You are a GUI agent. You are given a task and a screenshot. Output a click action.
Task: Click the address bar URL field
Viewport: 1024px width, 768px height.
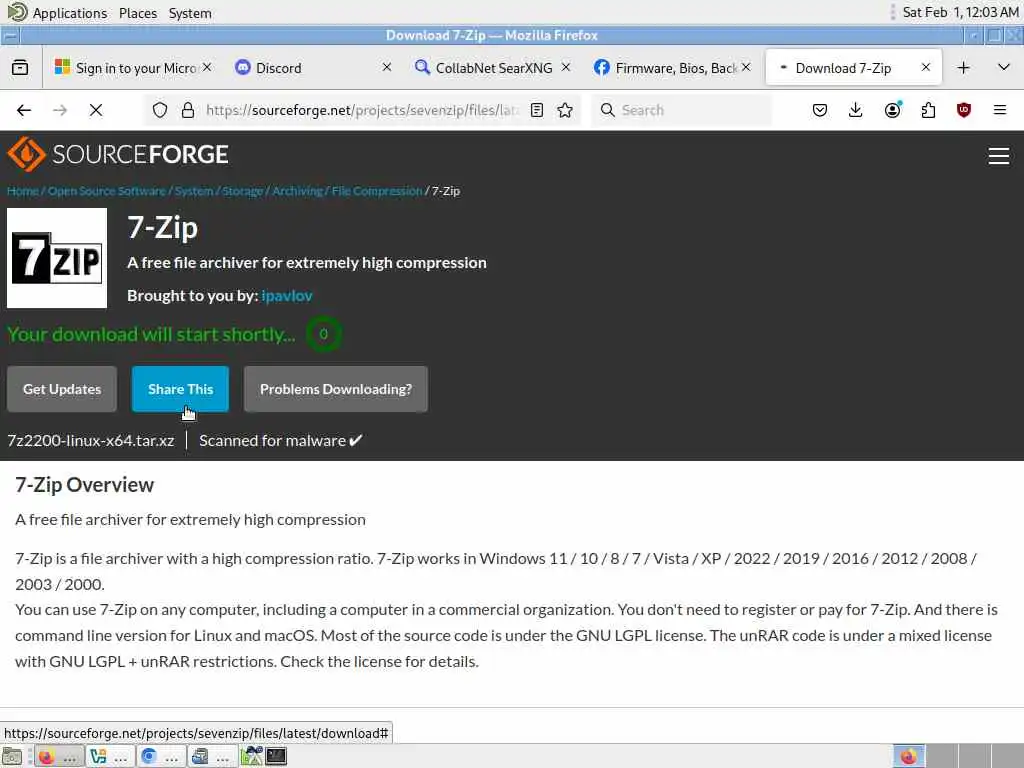[x=362, y=110]
